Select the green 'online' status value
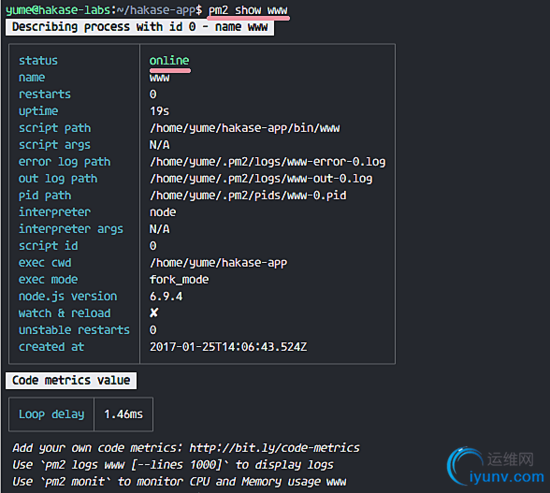The height and width of the screenshot is (493, 550). pos(169,60)
